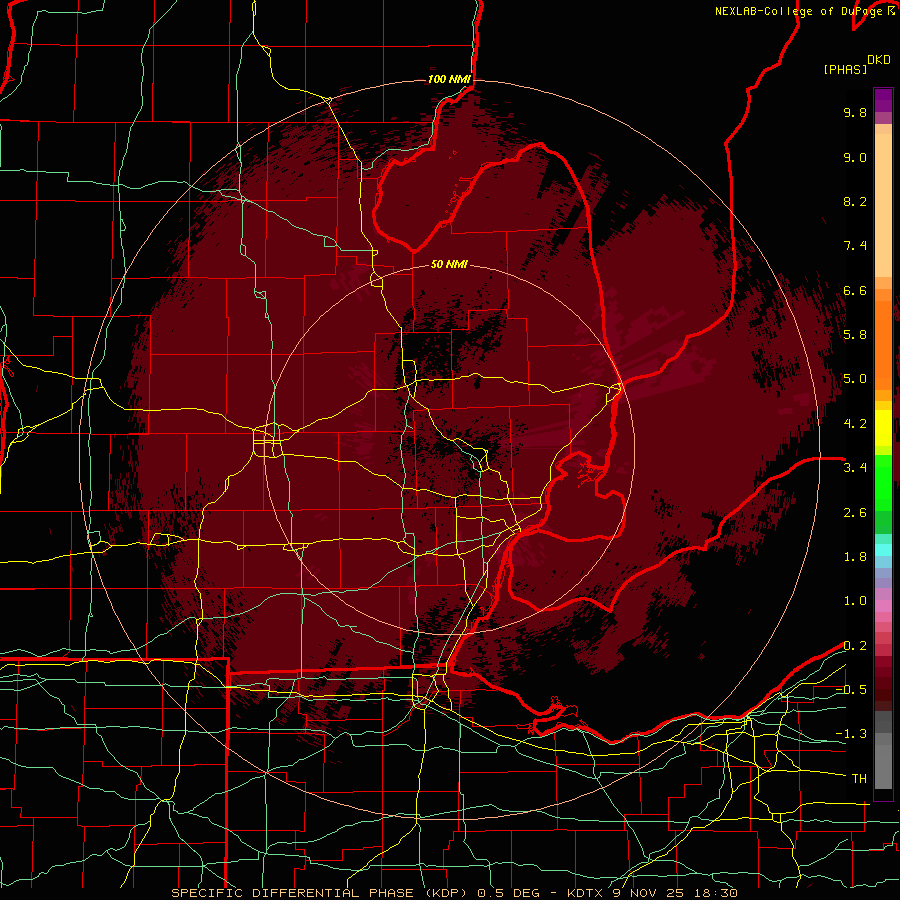Click the 5.8 scale value label

pyautogui.click(x=855, y=335)
